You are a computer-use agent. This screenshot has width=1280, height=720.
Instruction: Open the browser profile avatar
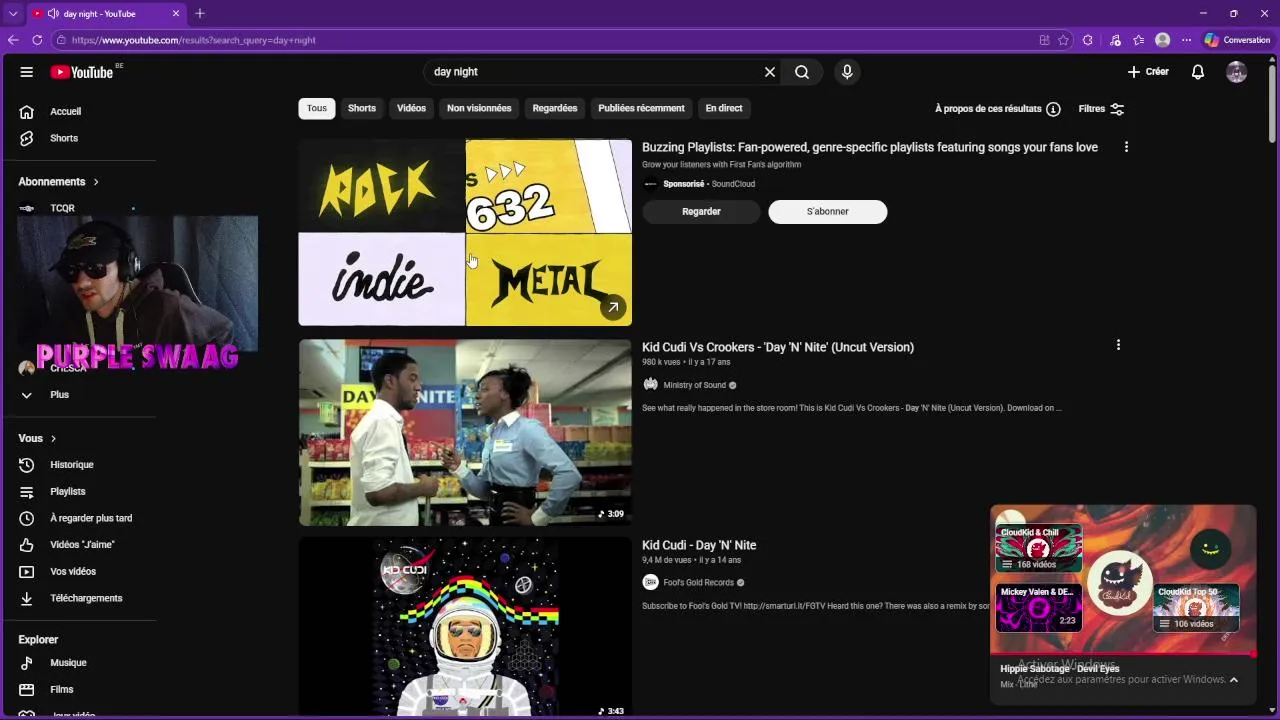pos(1162,40)
